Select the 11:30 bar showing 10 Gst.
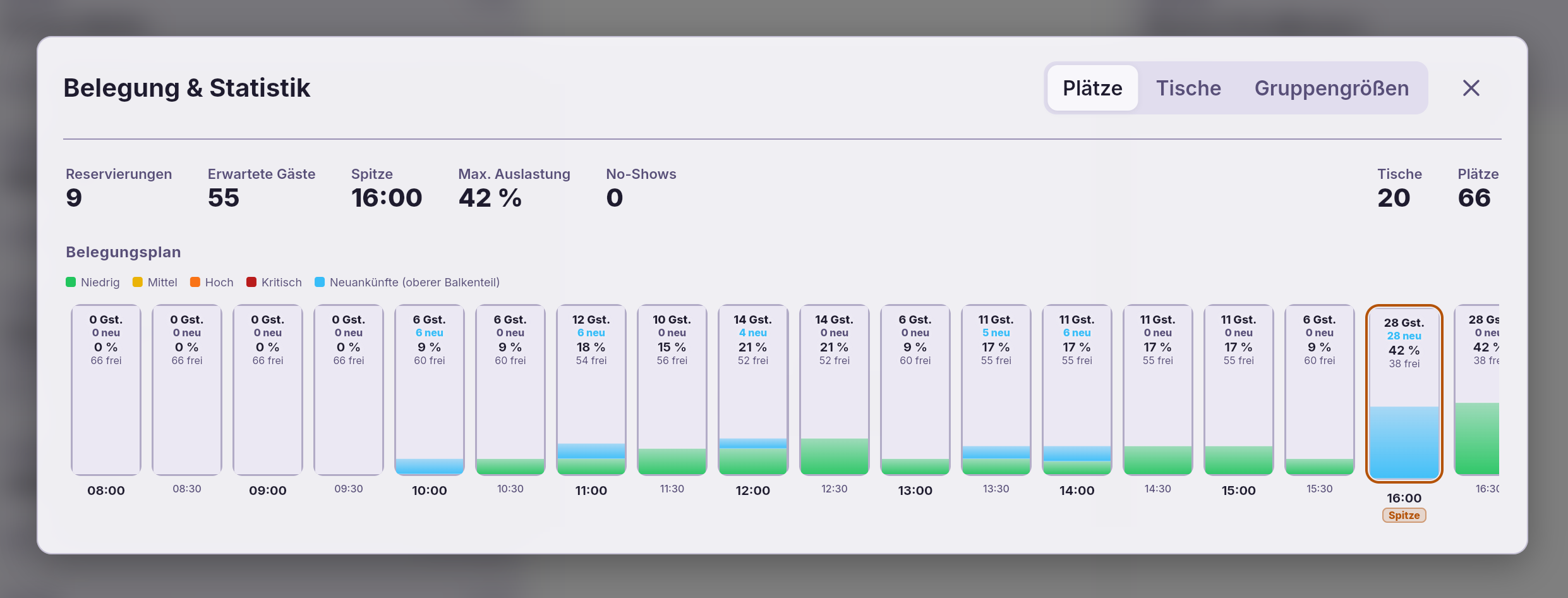Image resolution: width=1568 pixels, height=598 pixels. click(x=672, y=390)
